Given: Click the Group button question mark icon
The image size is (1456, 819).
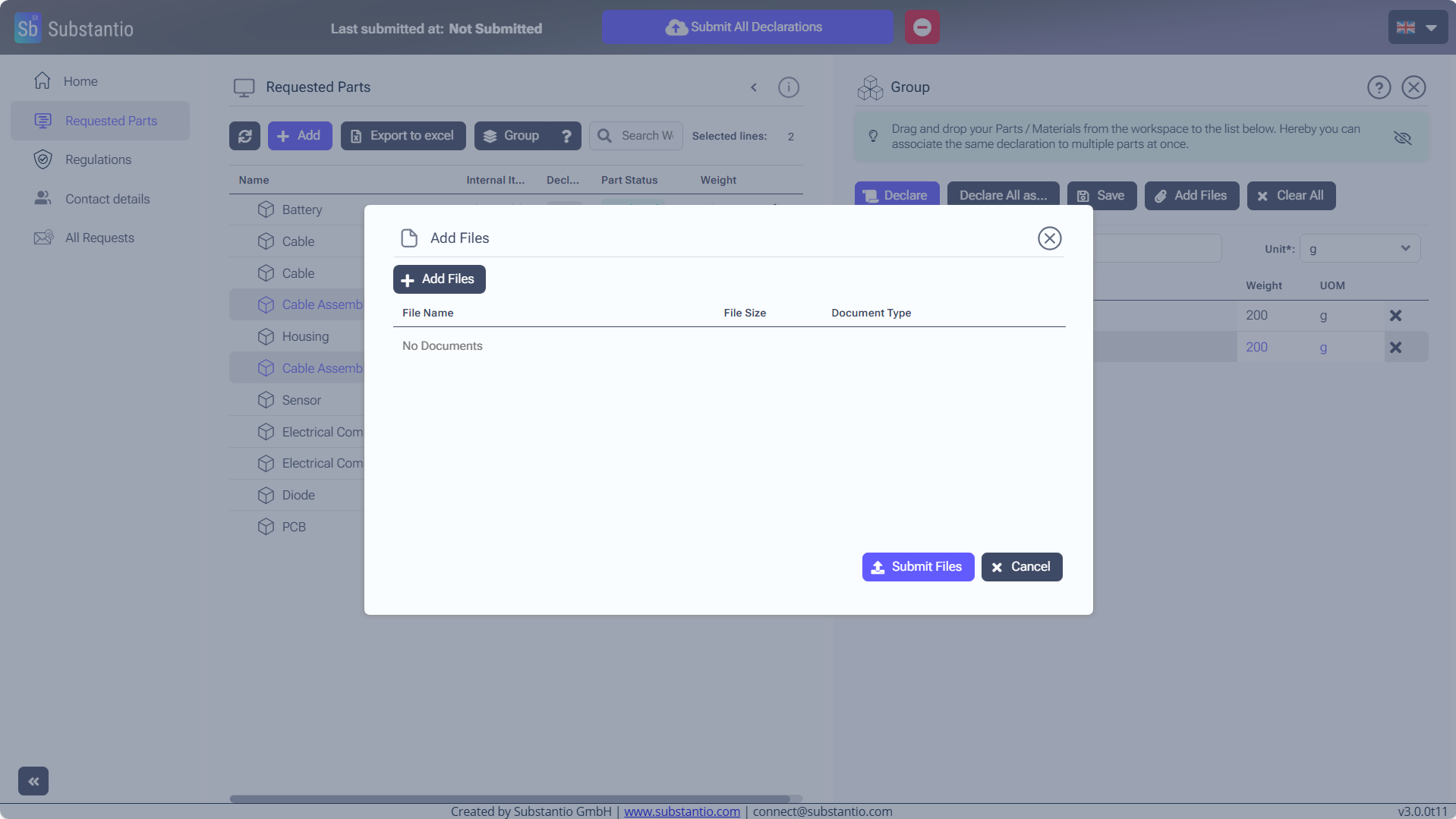Looking at the screenshot, I should (x=566, y=136).
